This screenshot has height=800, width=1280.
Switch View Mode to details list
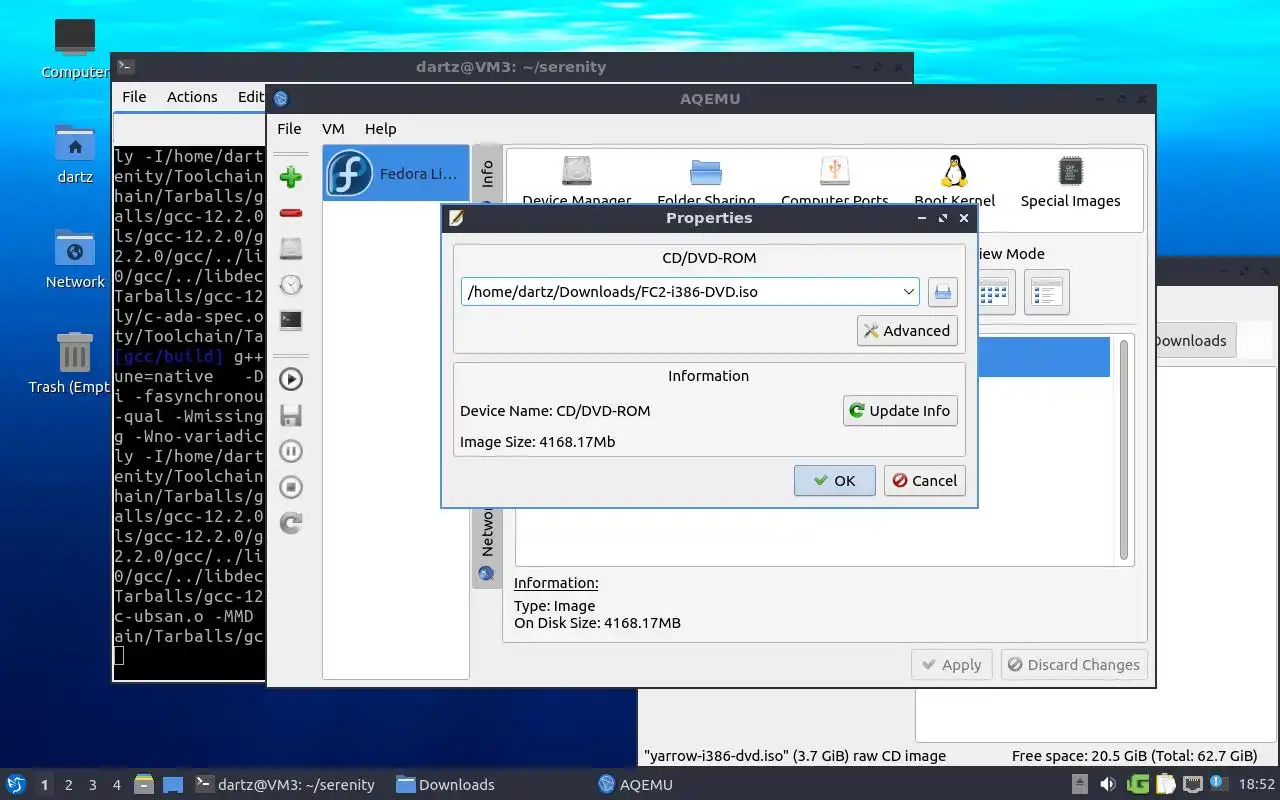(1047, 292)
